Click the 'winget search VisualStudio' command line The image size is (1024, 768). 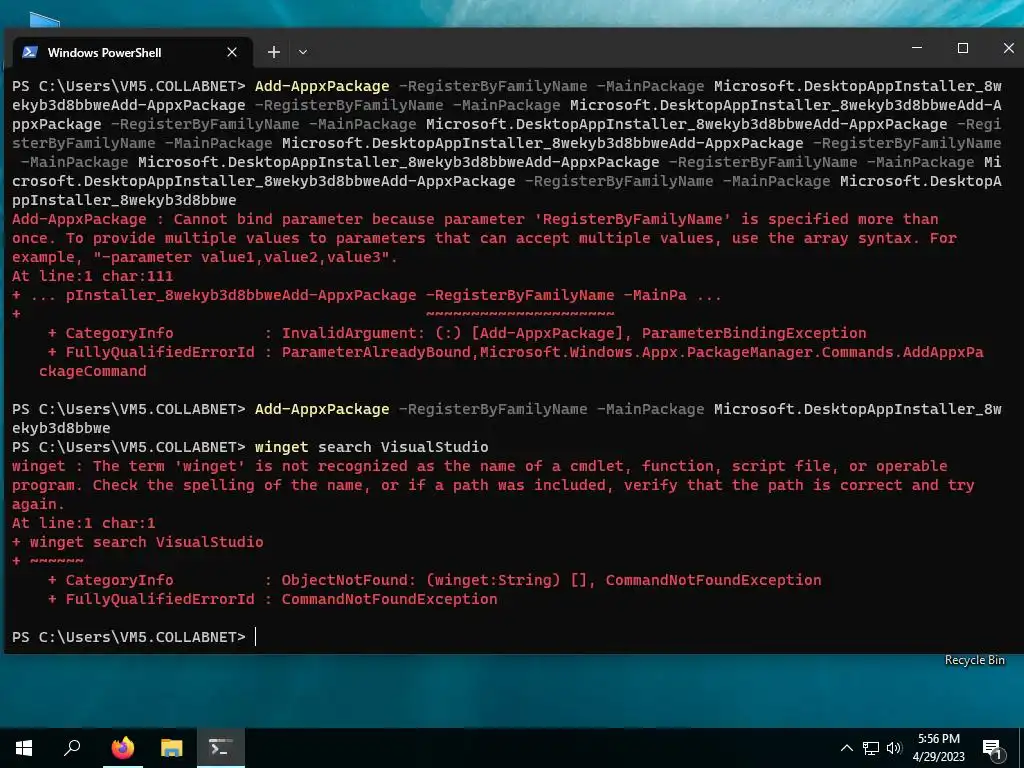coord(371,447)
